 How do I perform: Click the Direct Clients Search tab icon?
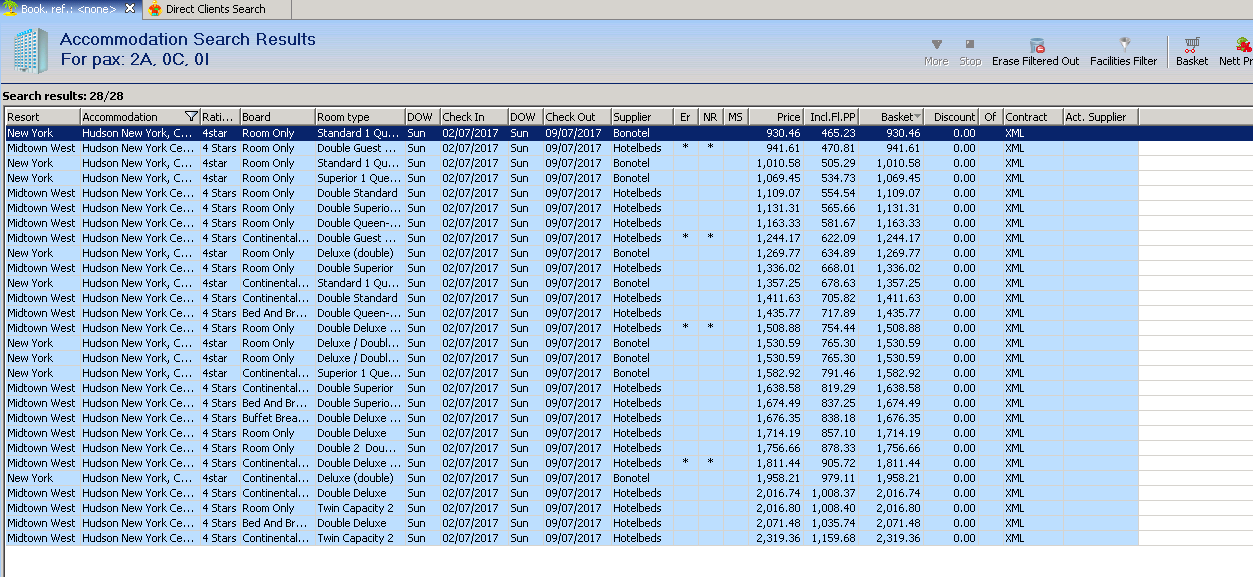tap(155, 9)
